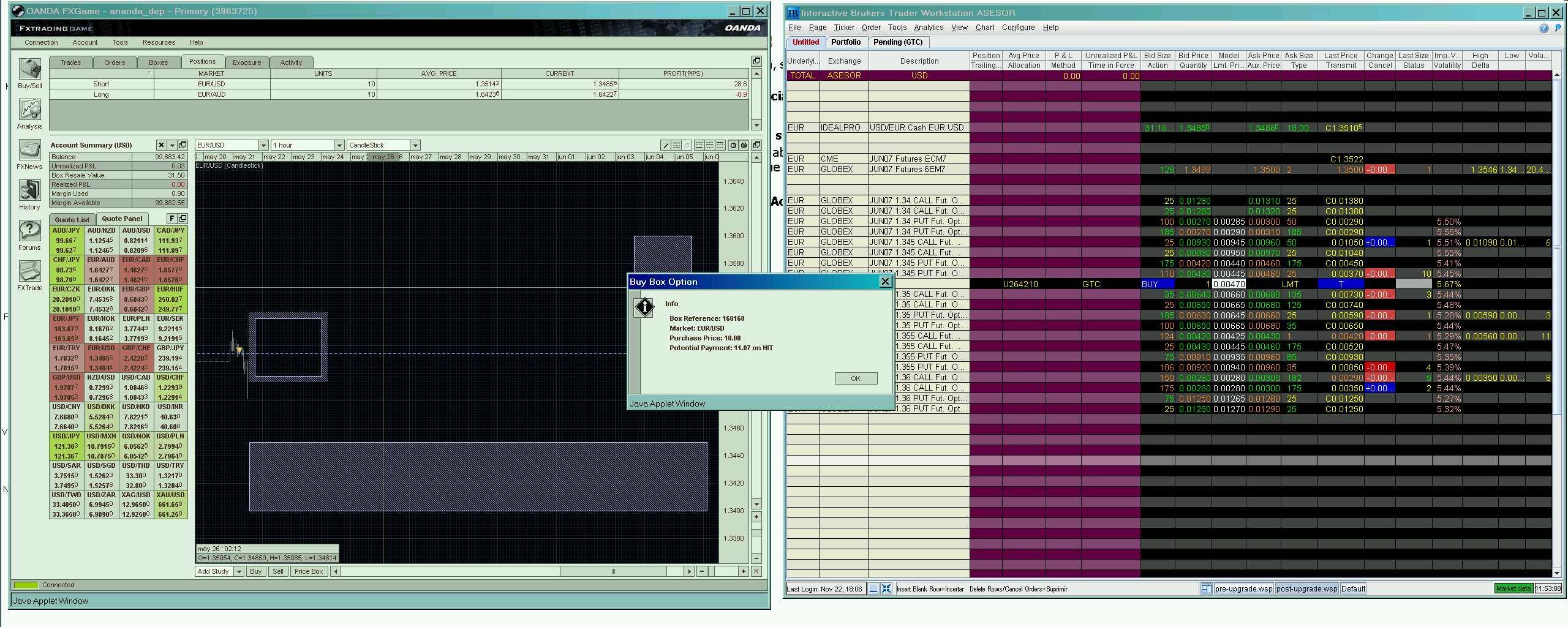Screen dimensions: 1568x627
Task: Toggle the BUY action cell in order row
Action: point(1156,284)
